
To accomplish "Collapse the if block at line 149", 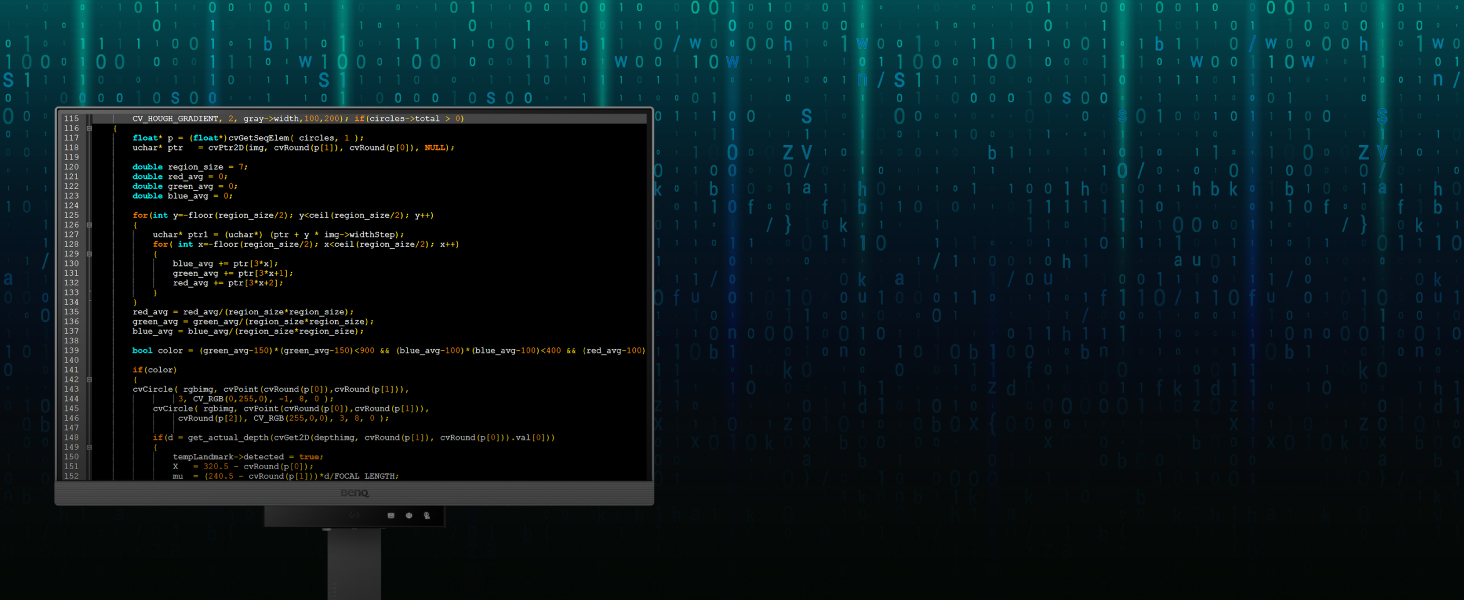I will coord(89,447).
